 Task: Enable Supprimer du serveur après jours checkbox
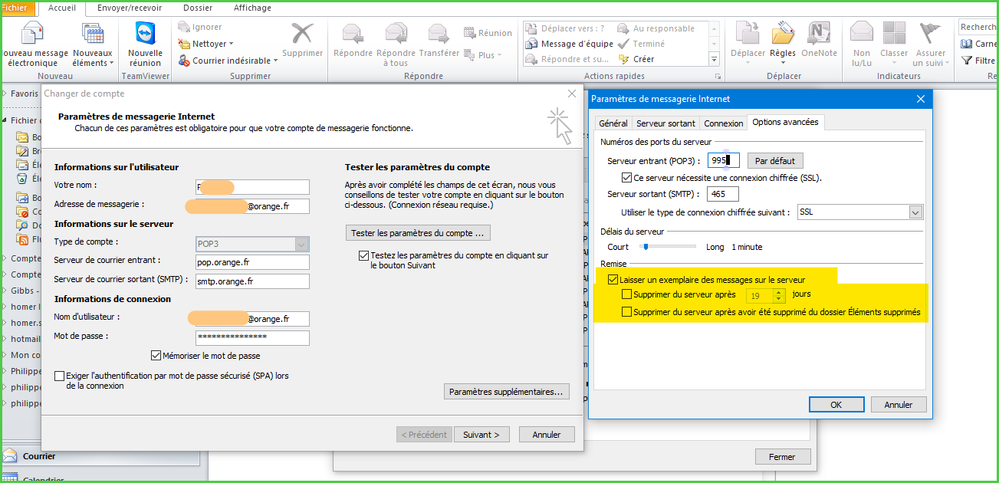[627, 295]
